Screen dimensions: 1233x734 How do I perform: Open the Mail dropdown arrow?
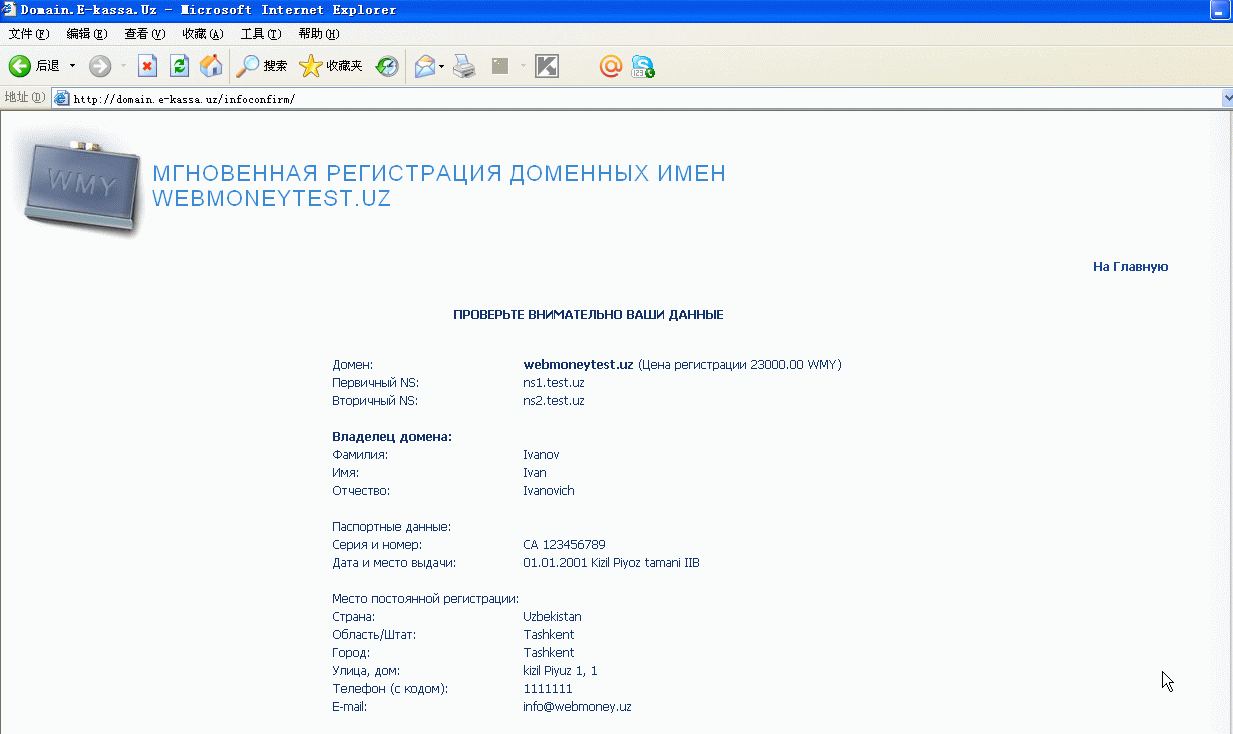point(442,66)
